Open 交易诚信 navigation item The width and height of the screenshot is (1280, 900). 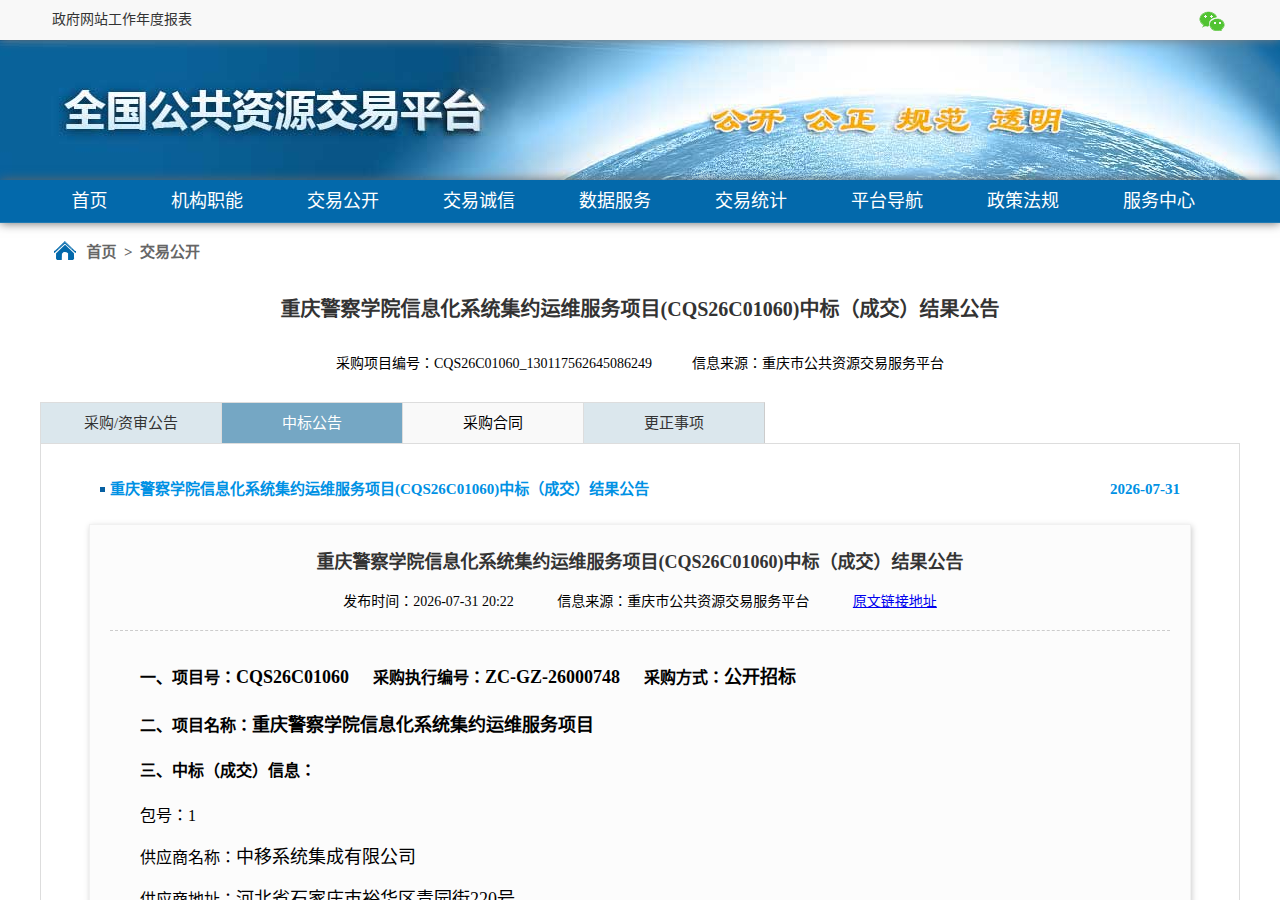click(x=479, y=200)
